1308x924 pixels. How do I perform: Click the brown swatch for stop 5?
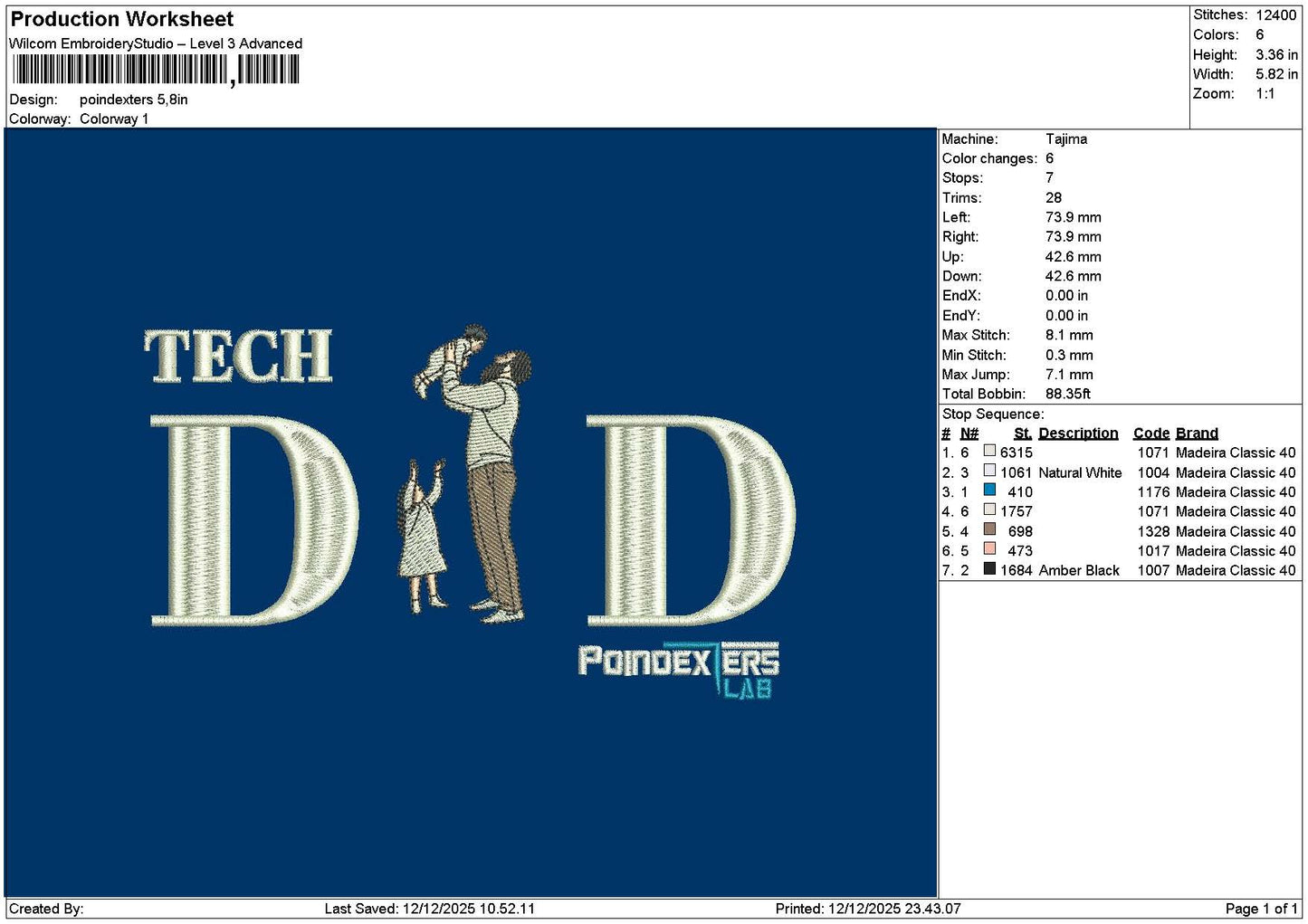click(x=989, y=529)
